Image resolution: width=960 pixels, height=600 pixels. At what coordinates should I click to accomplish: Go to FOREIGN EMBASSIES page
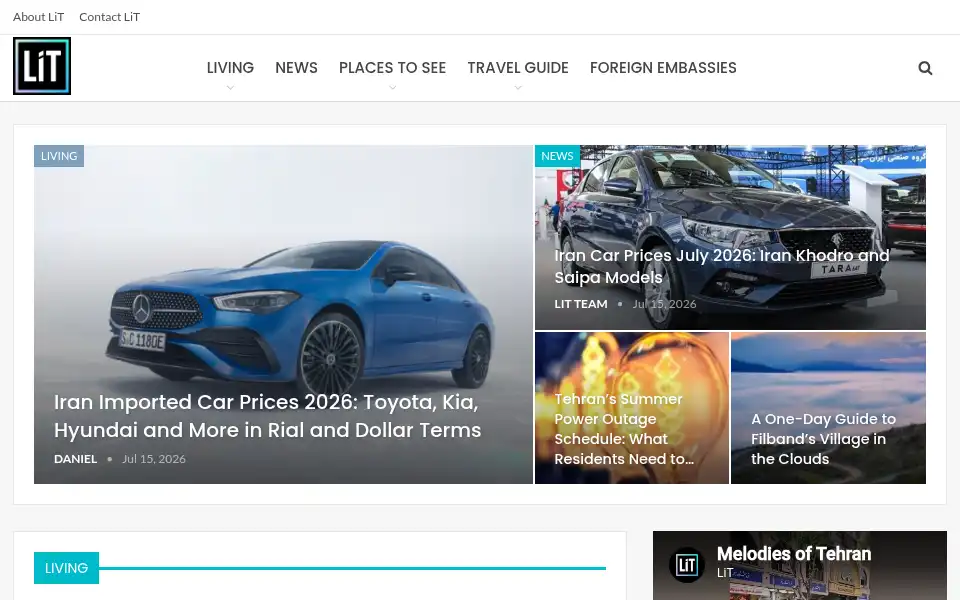(x=663, y=68)
